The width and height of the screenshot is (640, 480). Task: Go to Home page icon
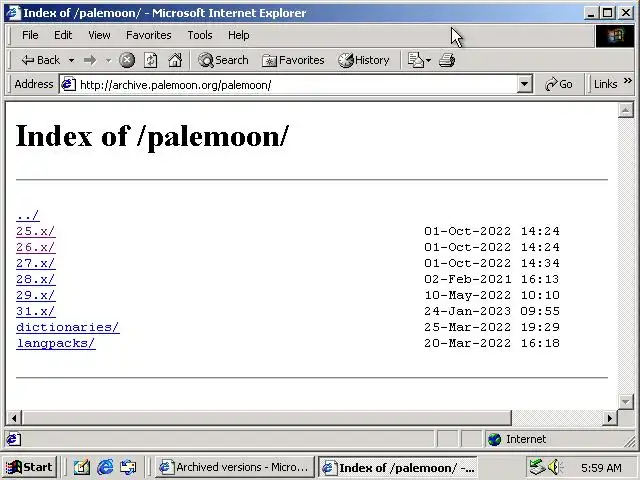pyautogui.click(x=175, y=60)
